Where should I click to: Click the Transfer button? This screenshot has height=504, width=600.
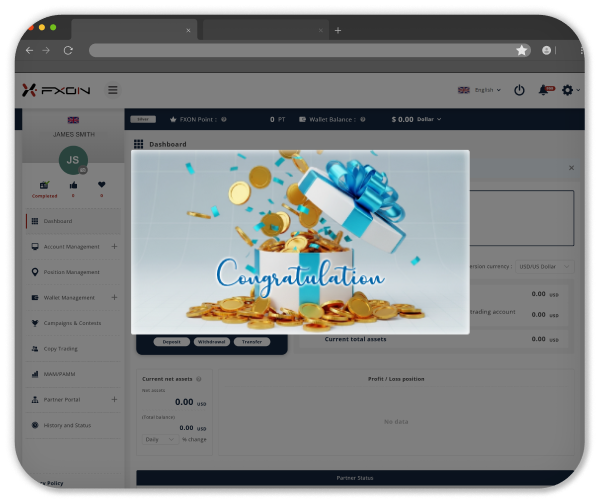(252, 341)
